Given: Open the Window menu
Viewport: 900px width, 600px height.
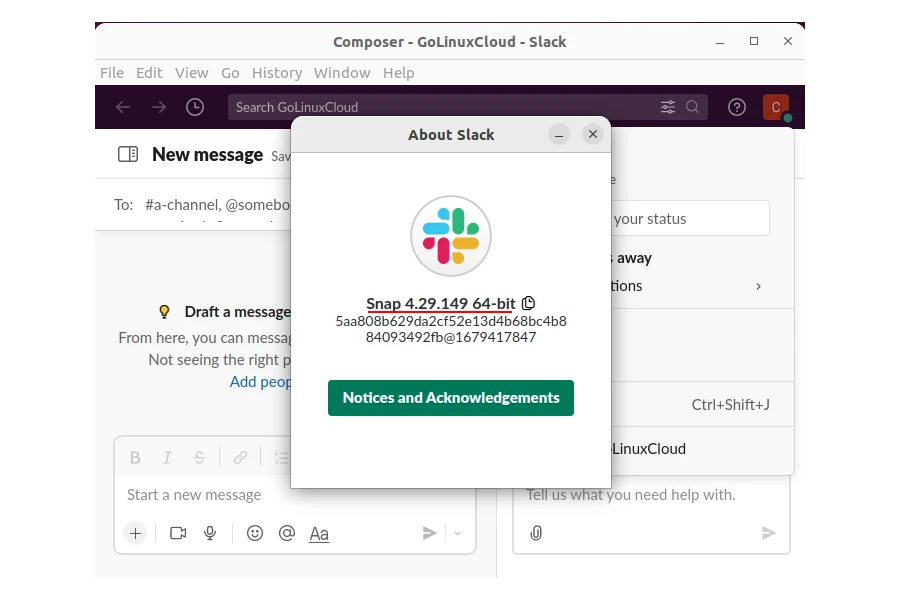Looking at the screenshot, I should pyautogui.click(x=342, y=73).
